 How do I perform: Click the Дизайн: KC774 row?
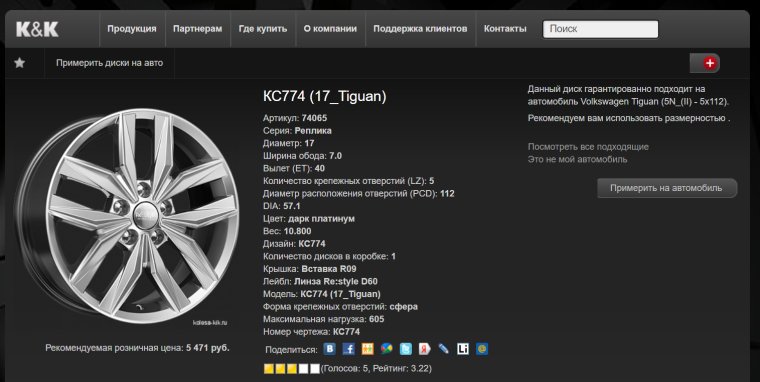294,243
